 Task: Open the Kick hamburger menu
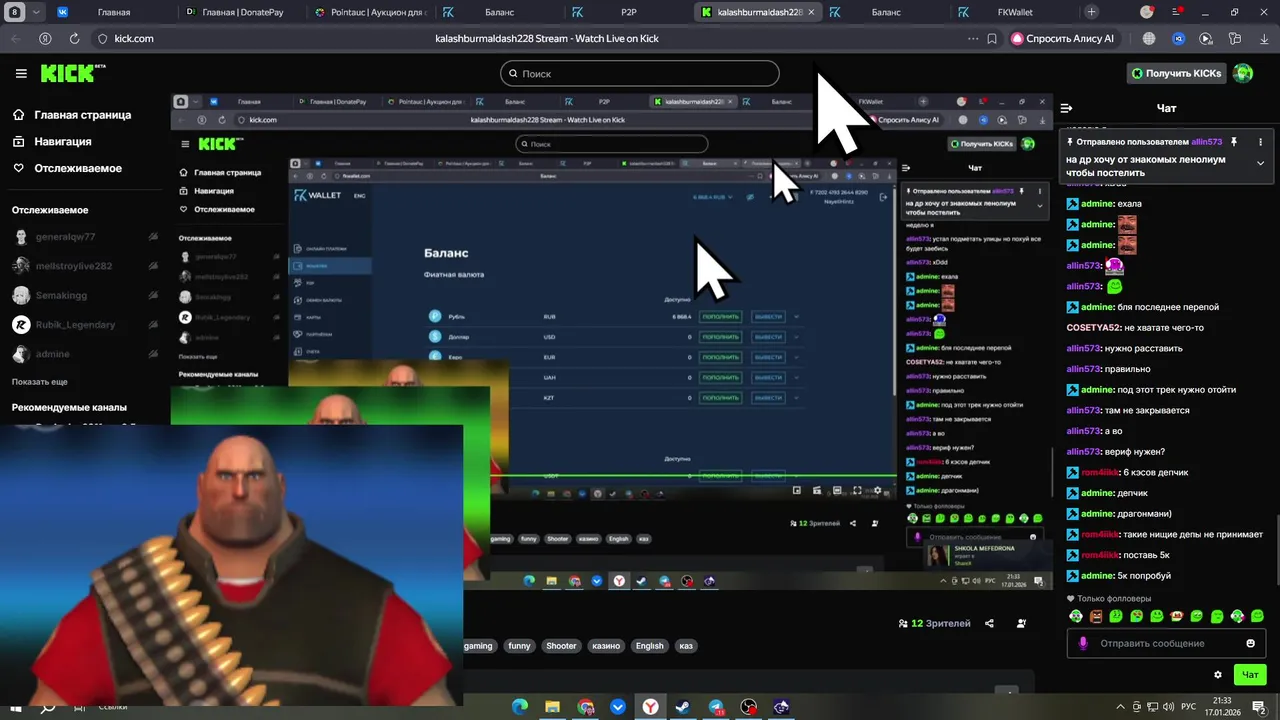pyautogui.click(x=21, y=73)
